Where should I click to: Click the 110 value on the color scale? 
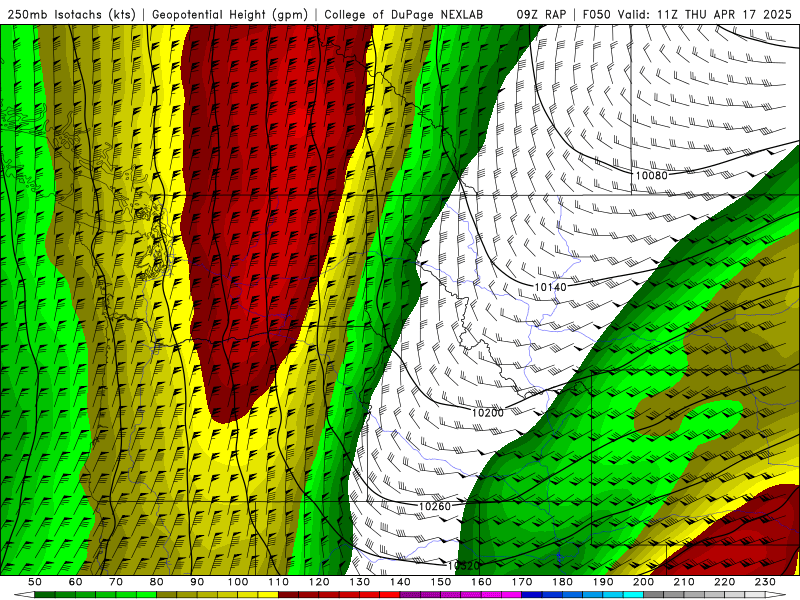(279, 582)
